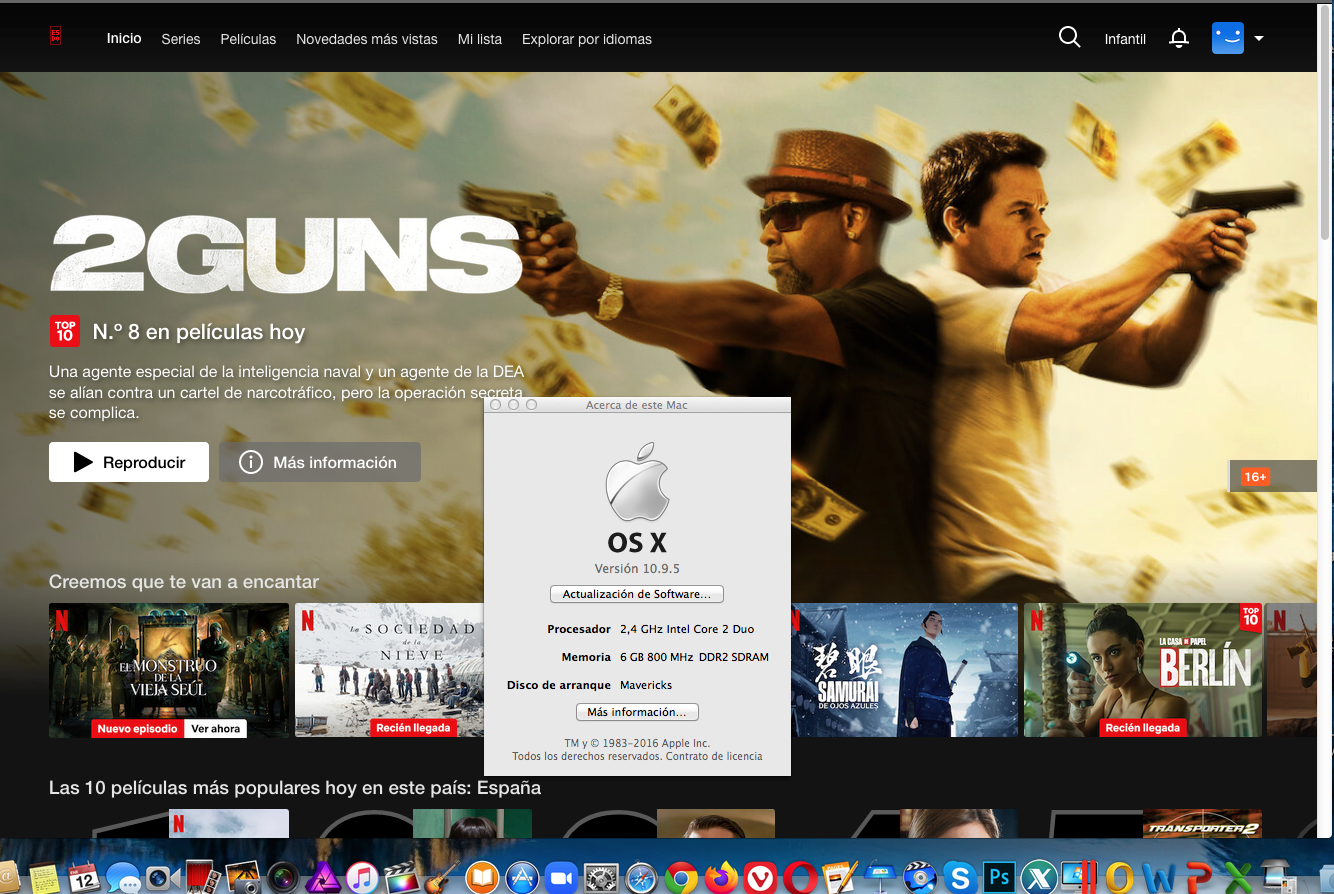
Task: Open the Películas section
Action: (248, 39)
